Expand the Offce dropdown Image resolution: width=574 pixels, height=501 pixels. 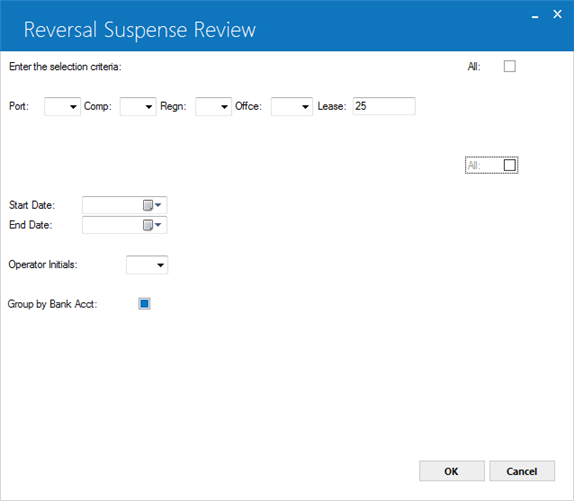pos(292,106)
